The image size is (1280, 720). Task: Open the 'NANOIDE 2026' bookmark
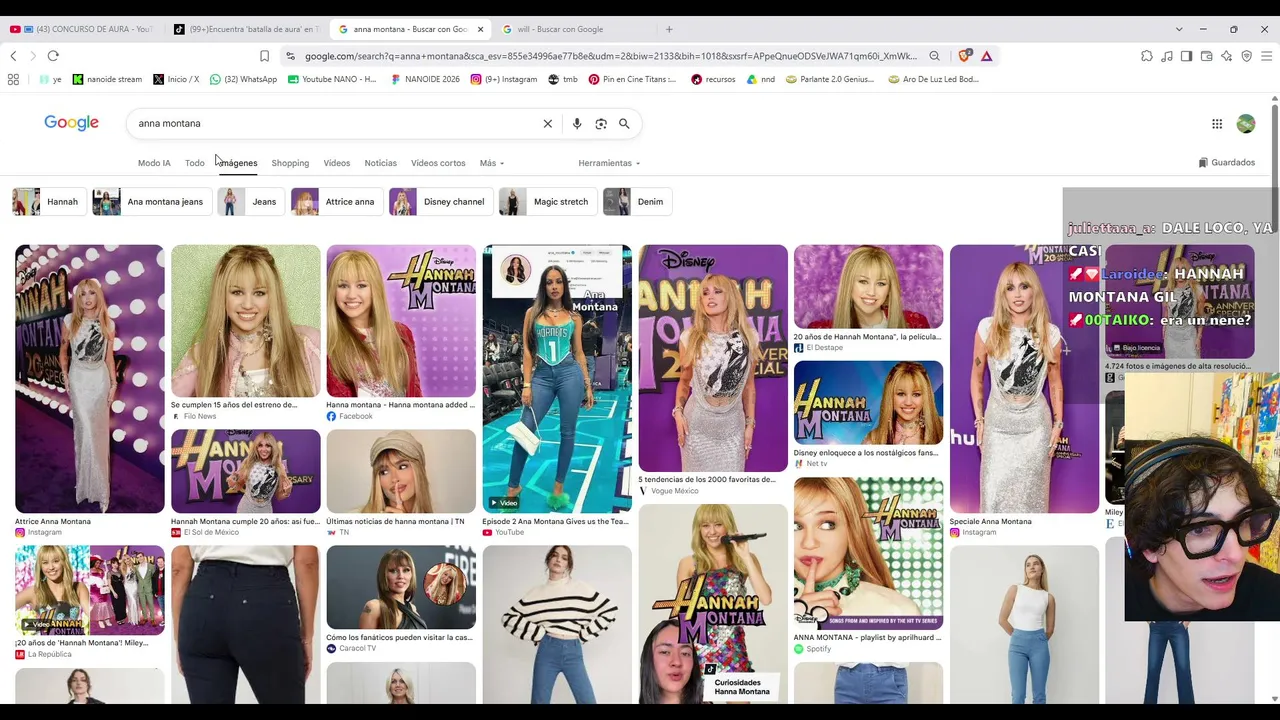click(x=425, y=79)
